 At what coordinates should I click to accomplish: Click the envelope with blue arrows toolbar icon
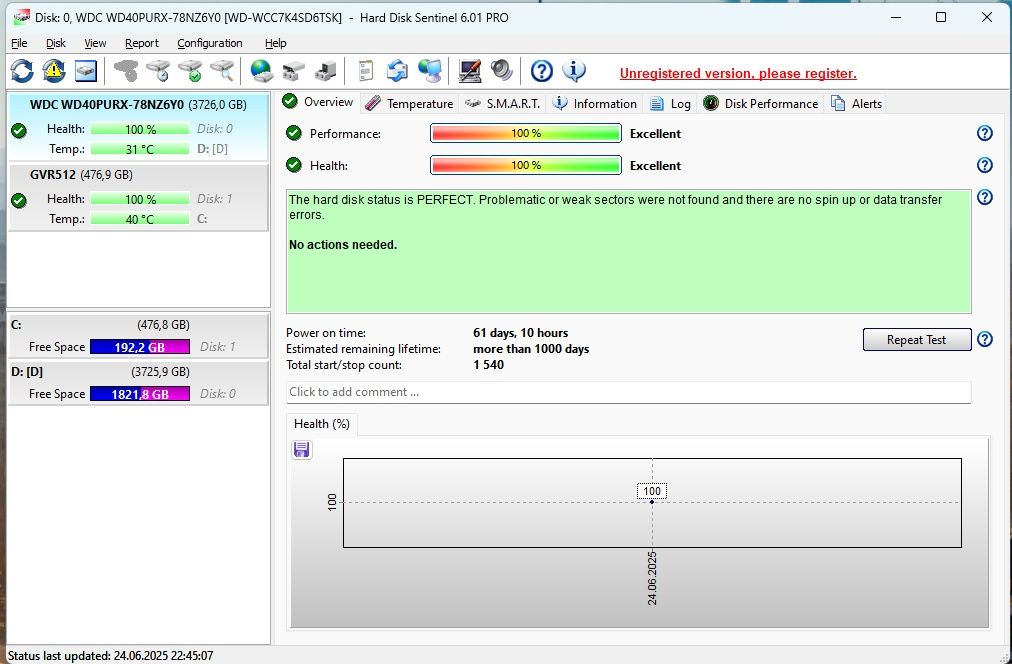click(x=397, y=70)
